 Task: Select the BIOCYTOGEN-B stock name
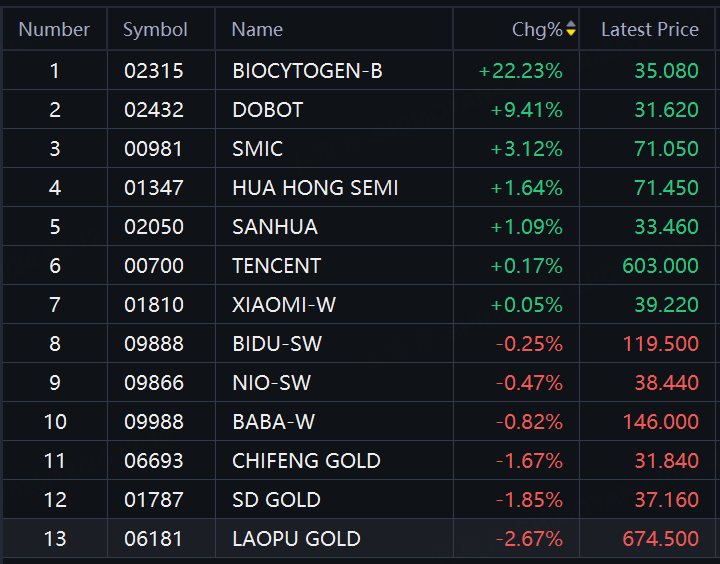(x=307, y=71)
